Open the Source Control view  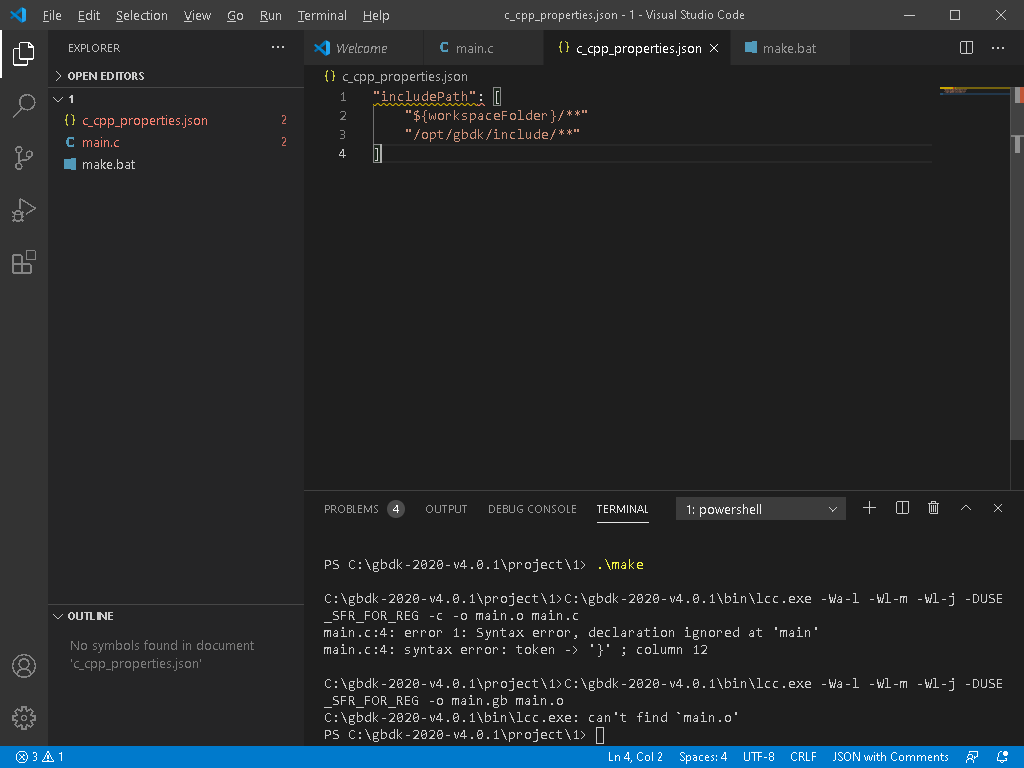(24, 158)
